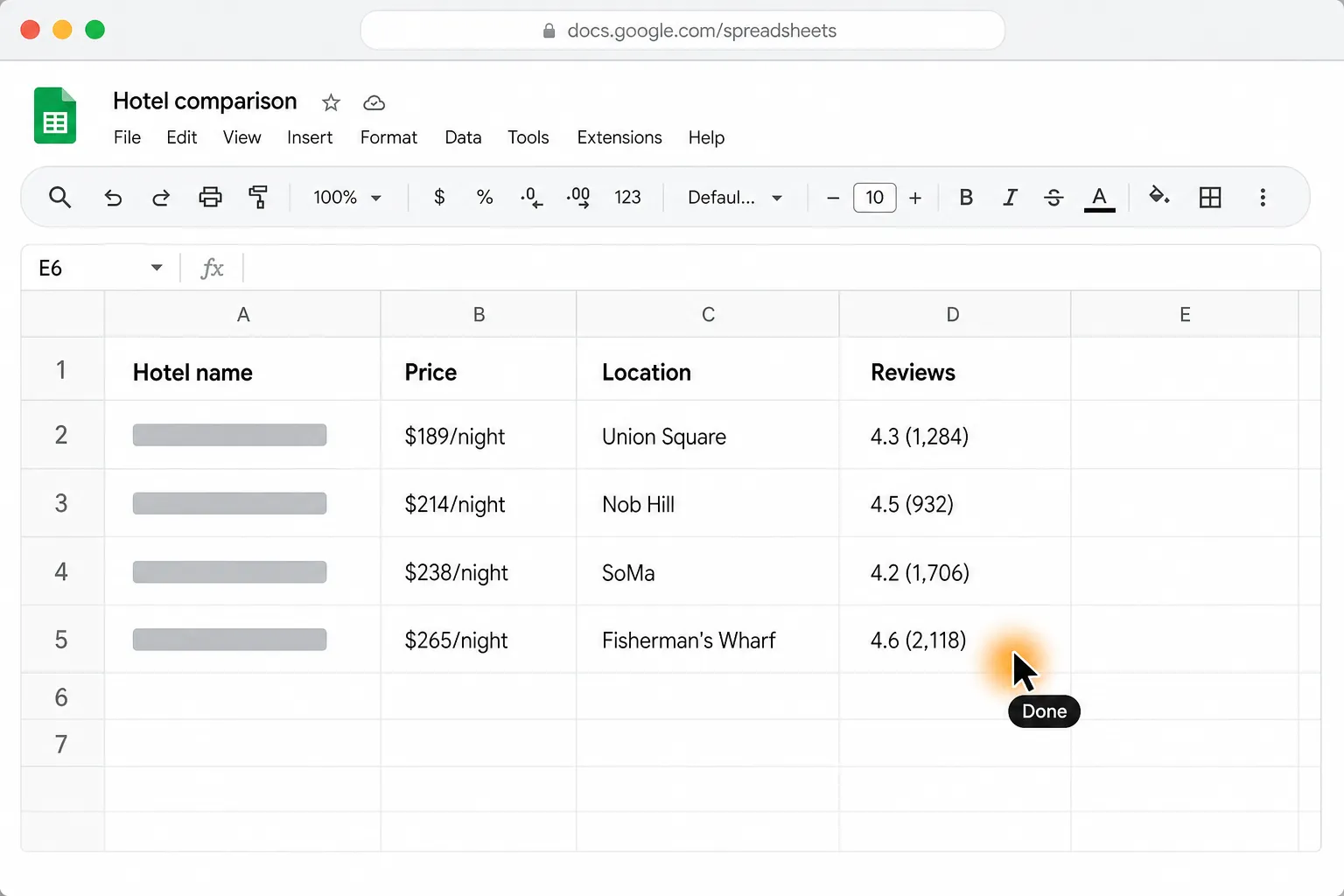Open the Insert menu

[310, 137]
